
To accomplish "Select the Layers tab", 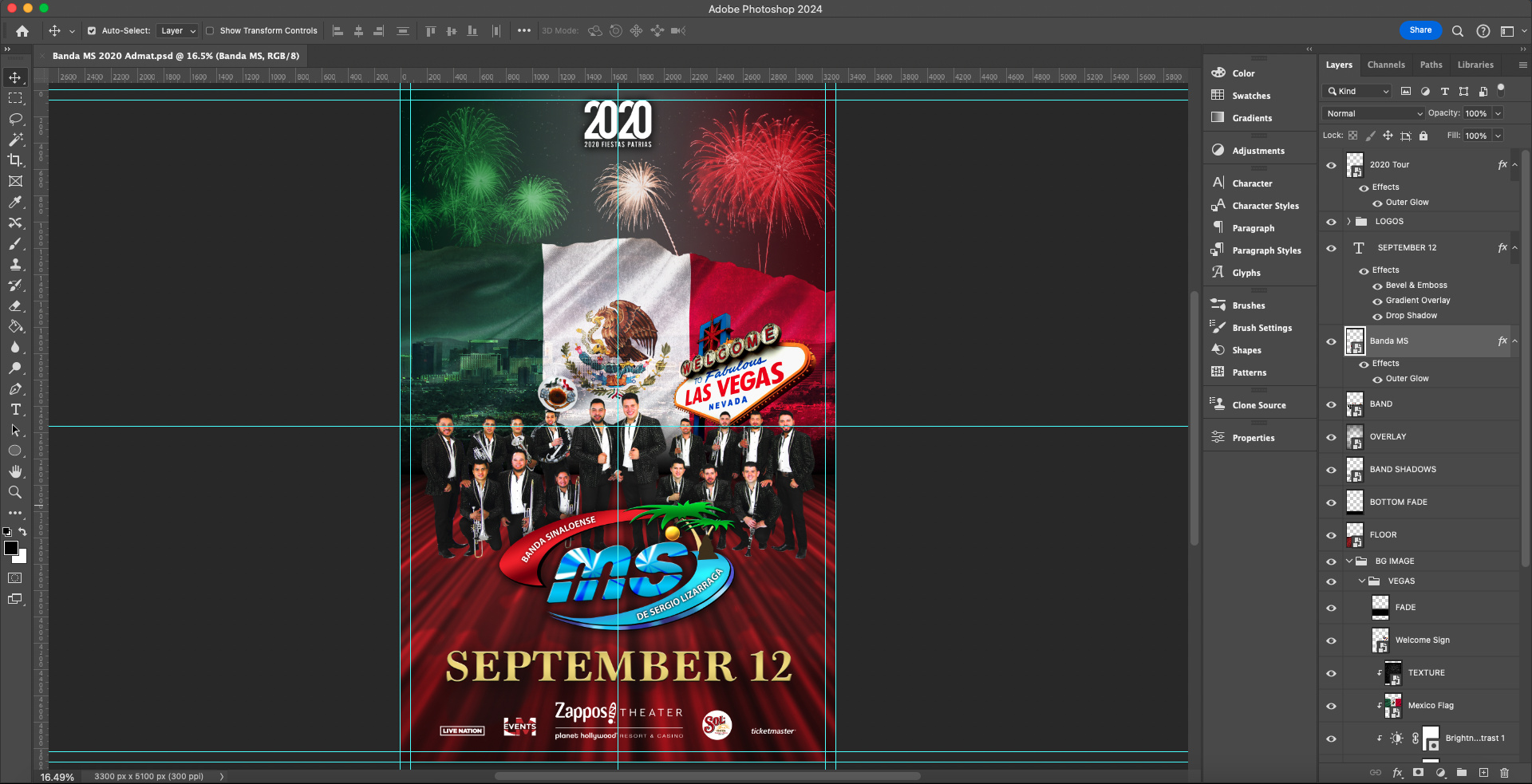I will point(1339,65).
